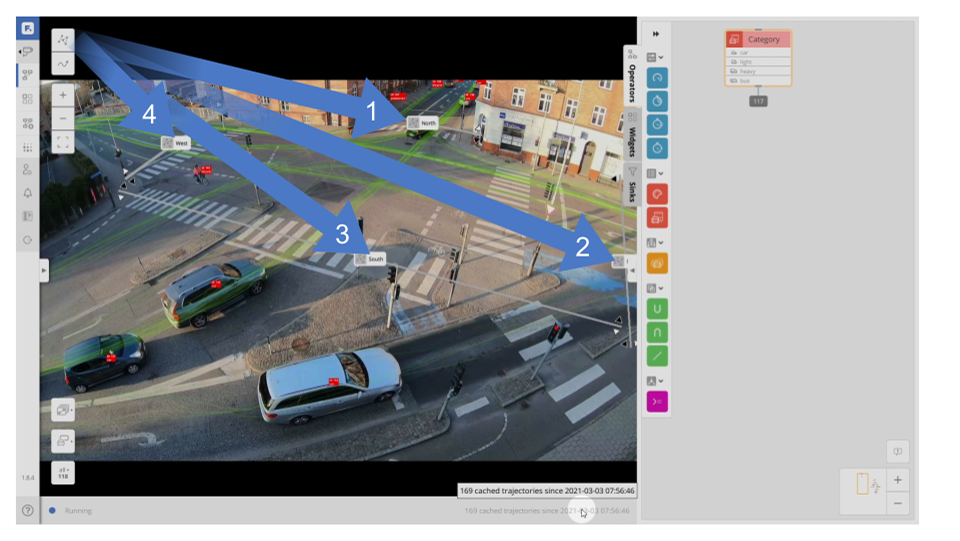This screenshot has height=541, width=960.
Task: Collapse the operators toolbar with double arrow
Action: tap(656, 34)
